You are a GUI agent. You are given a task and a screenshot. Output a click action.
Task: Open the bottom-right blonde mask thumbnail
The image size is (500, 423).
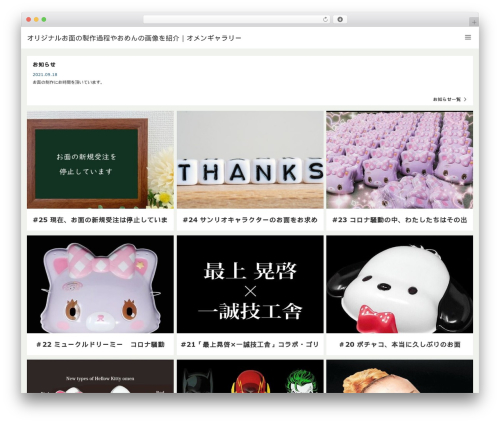[x=399, y=376]
